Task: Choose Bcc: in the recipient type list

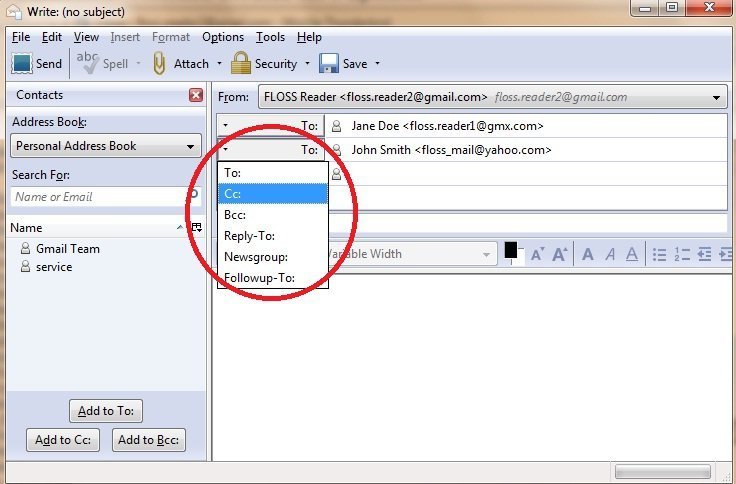Action: click(x=273, y=215)
